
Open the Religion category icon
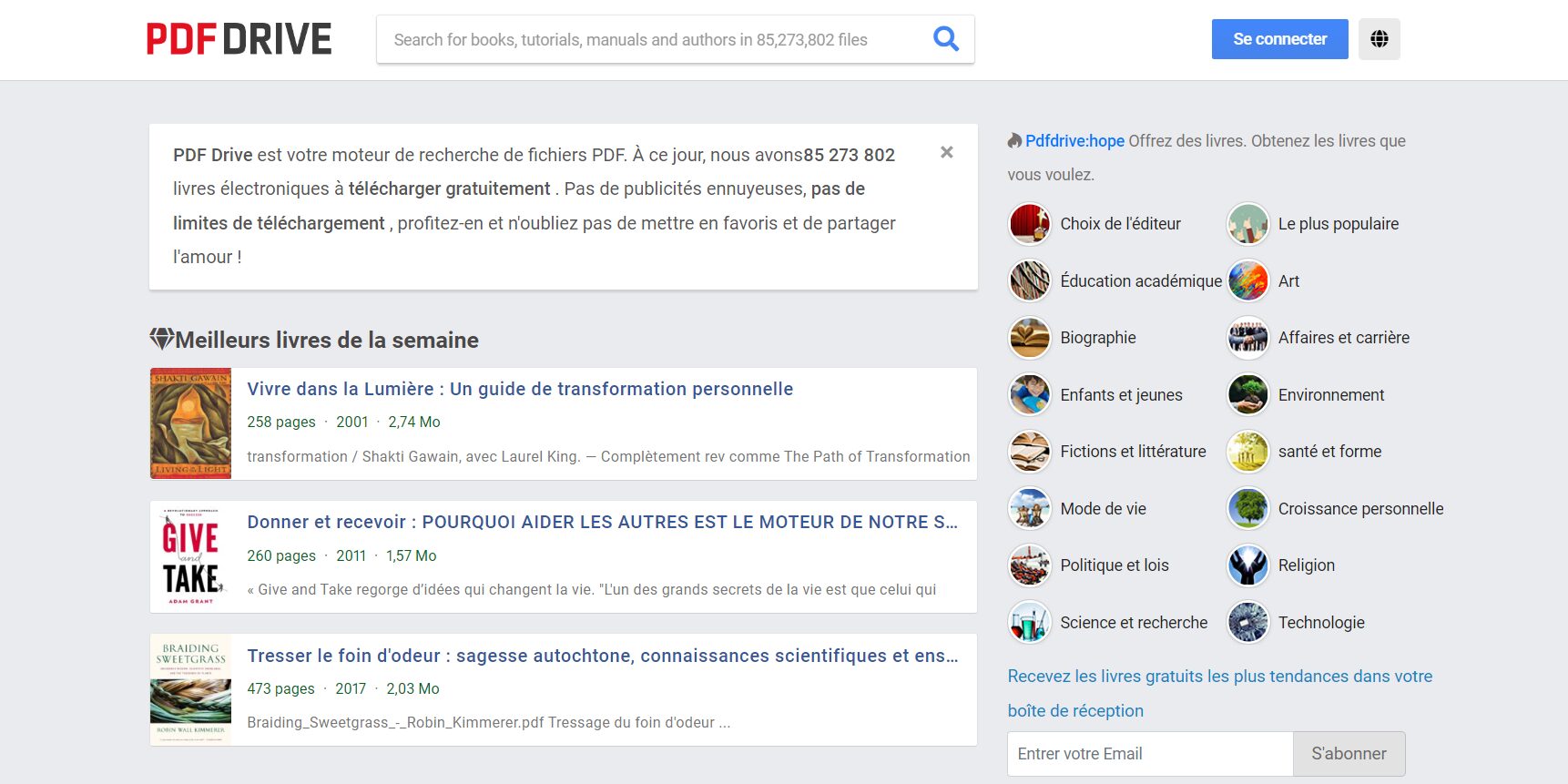point(1247,565)
